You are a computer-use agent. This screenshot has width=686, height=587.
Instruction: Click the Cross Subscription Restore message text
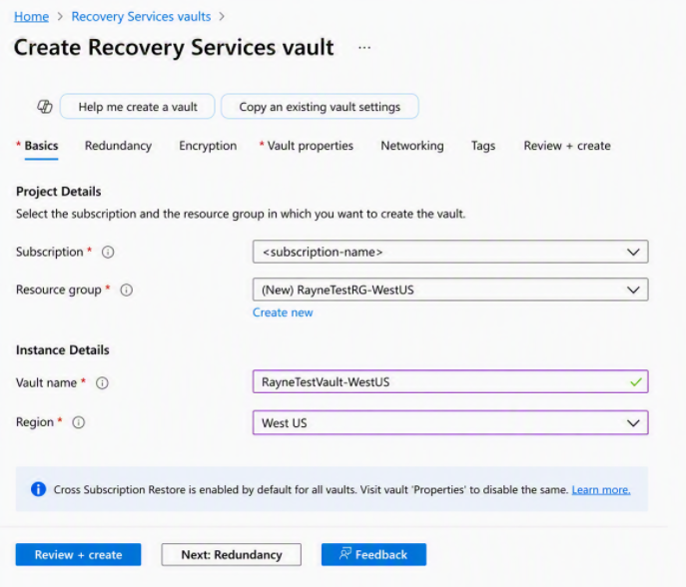[311, 489]
